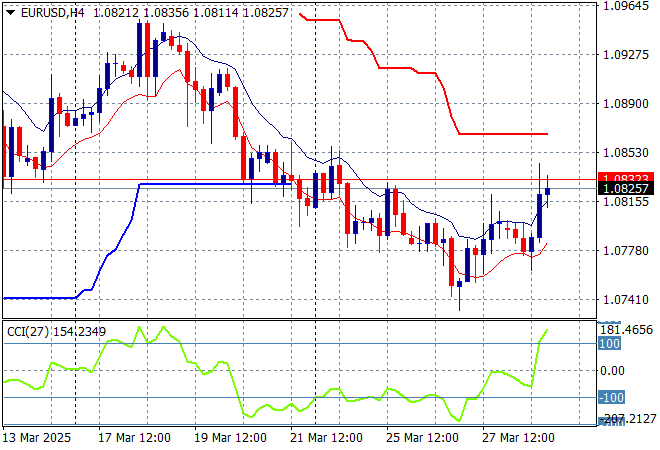Click the 21 Mar 12:00 time label
This screenshot has height=450, width=660.
(326, 438)
